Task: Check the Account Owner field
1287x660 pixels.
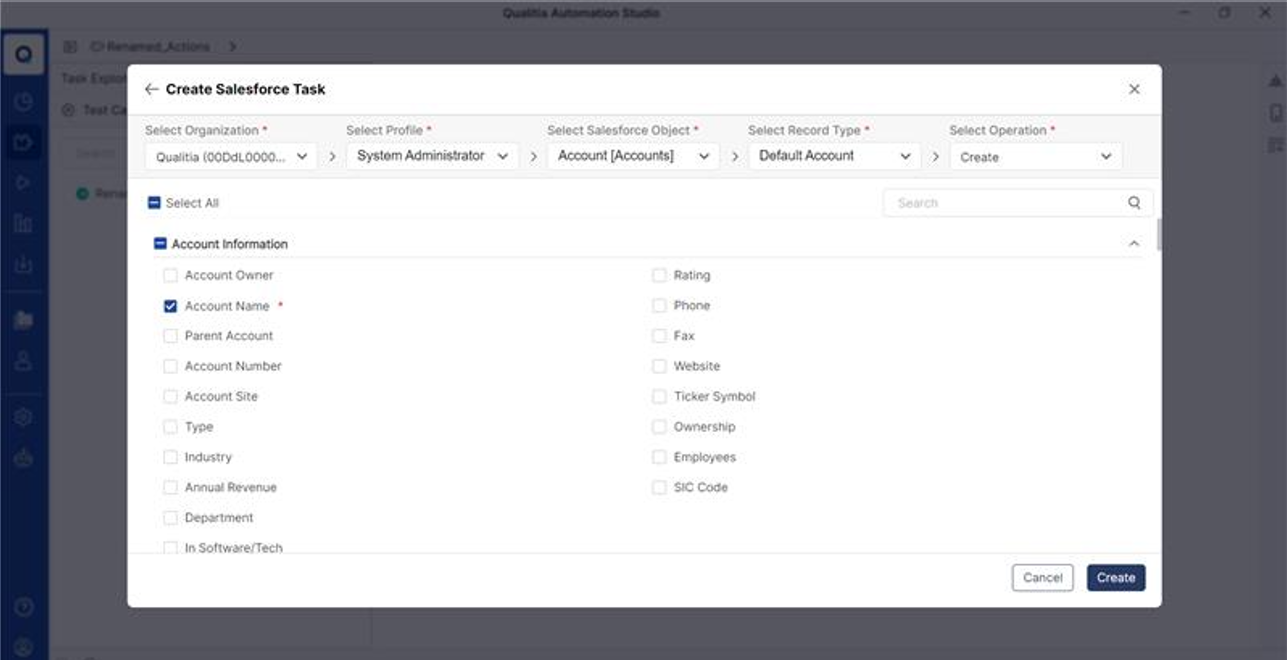Action: click(170, 275)
